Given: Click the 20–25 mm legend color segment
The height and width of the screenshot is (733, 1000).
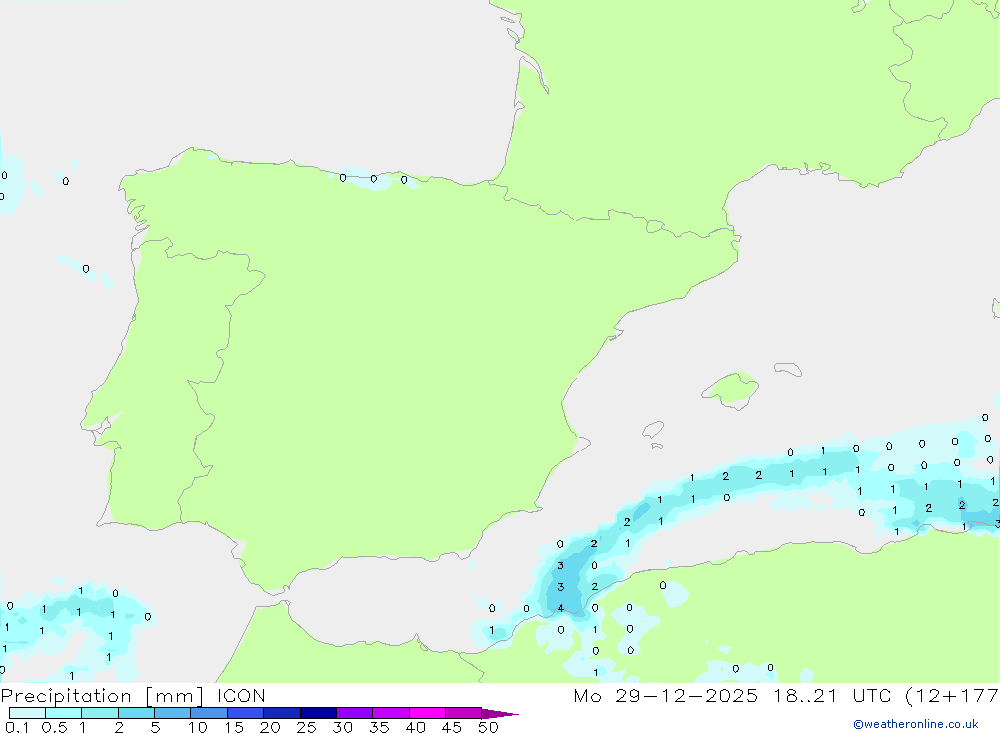Looking at the screenshot, I should pos(281,713).
